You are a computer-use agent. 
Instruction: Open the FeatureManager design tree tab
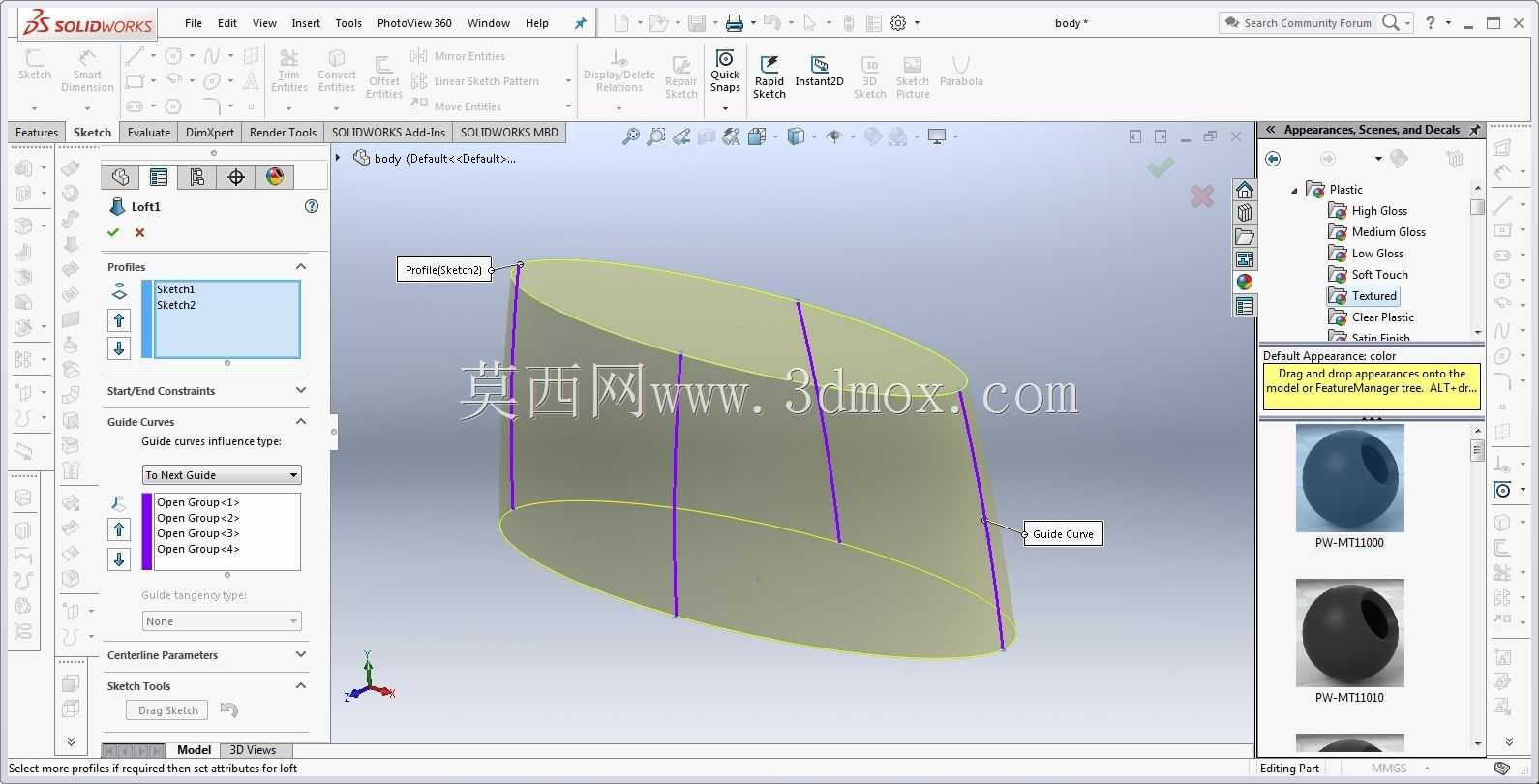click(120, 176)
